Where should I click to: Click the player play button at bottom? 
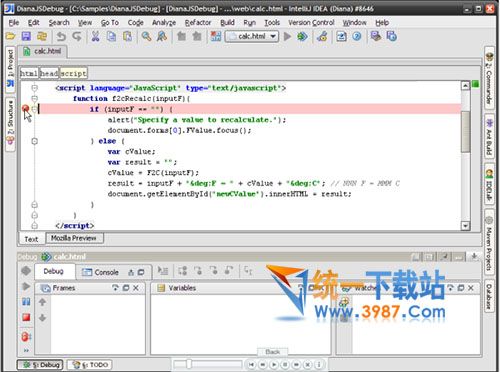[274, 364]
